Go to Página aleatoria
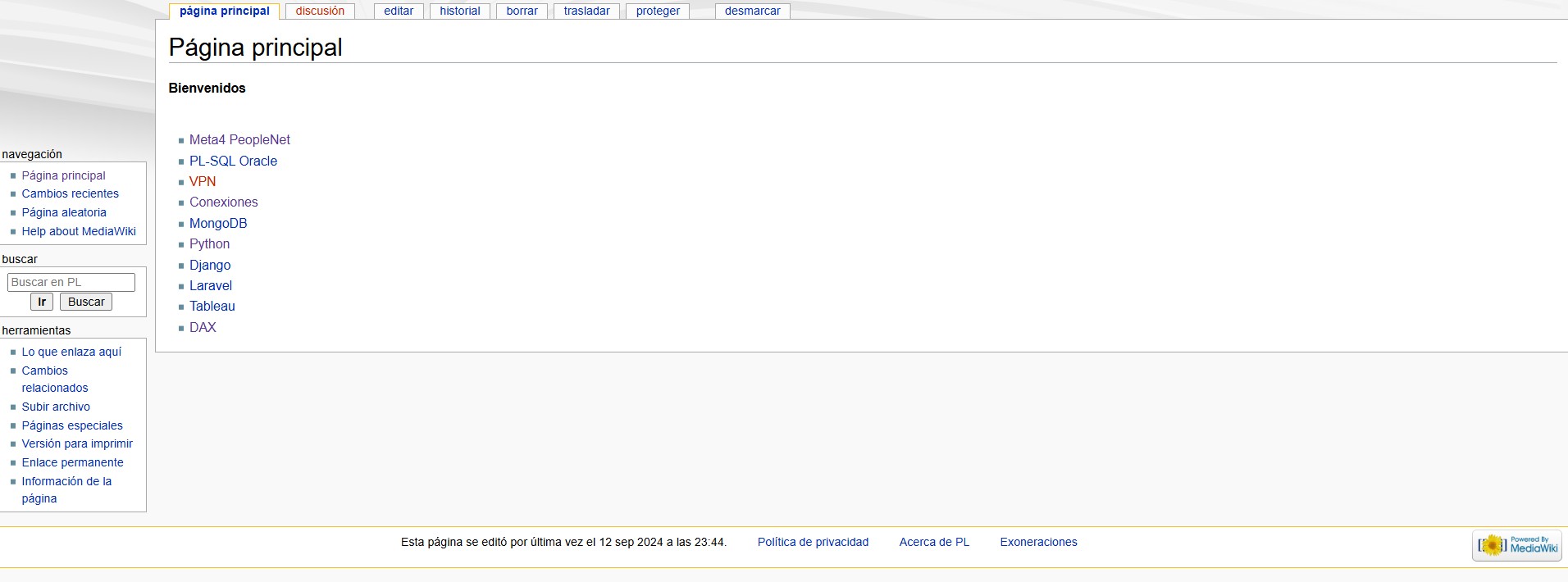 click(x=64, y=212)
